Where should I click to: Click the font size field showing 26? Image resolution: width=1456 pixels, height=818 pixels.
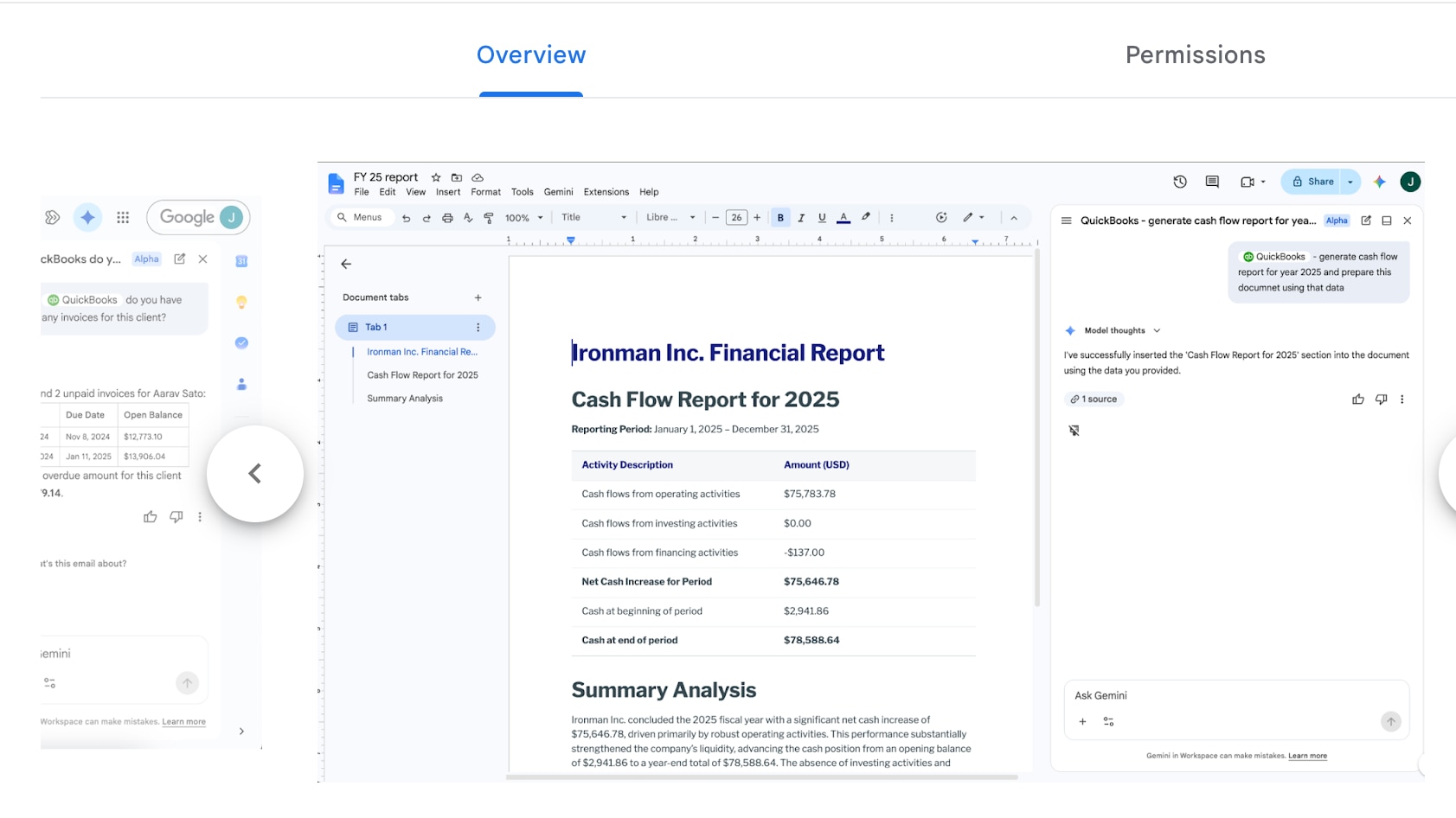point(736,218)
